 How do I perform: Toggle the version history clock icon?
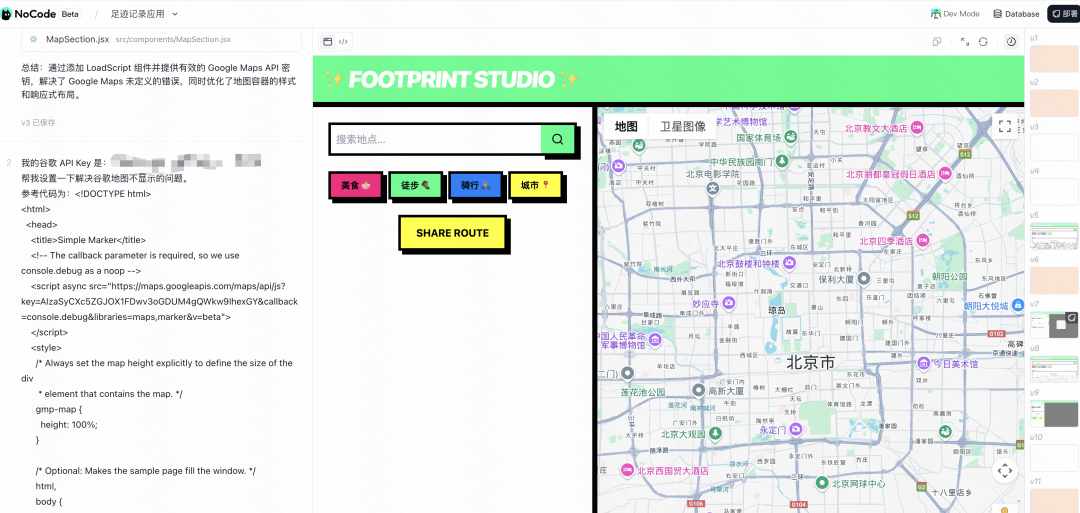coord(1011,41)
